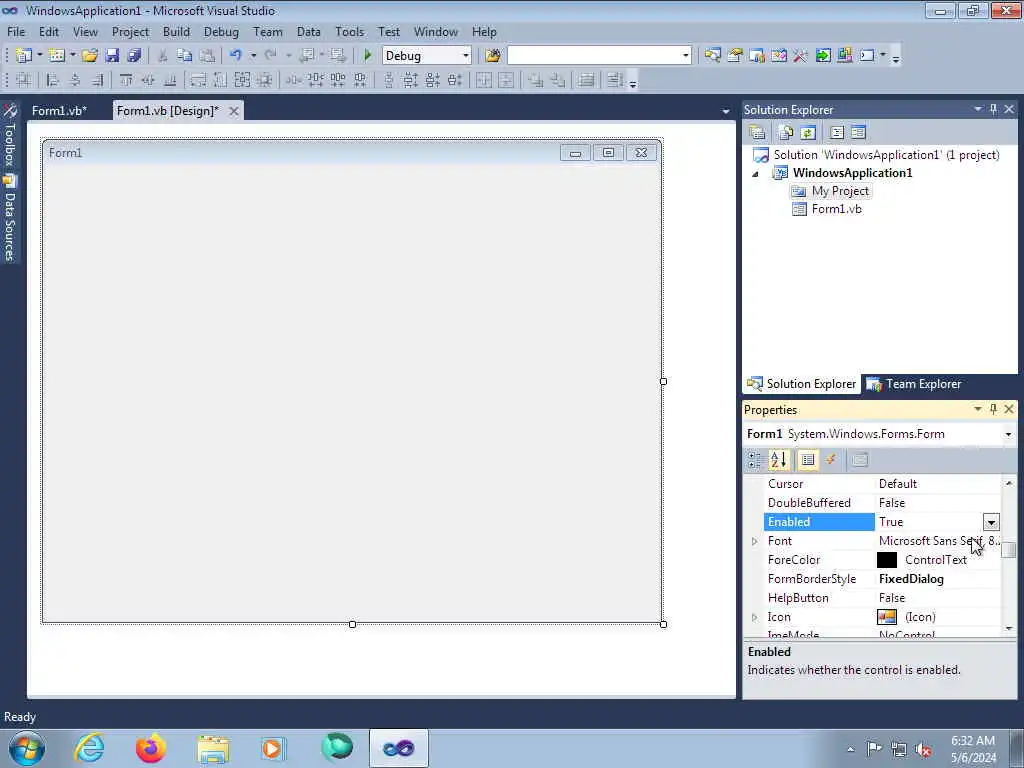The height and width of the screenshot is (768, 1024).
Task: Click the Find in Files icon next to Debug
Action: [493, 56]
